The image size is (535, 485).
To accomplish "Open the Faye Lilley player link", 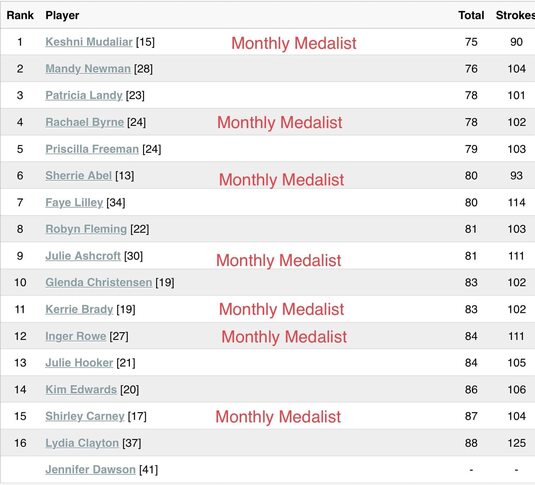I will point(74,202).
